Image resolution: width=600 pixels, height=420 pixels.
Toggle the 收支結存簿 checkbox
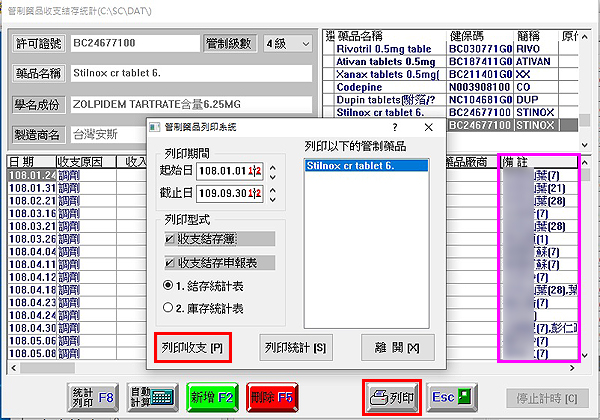[171, 240]
